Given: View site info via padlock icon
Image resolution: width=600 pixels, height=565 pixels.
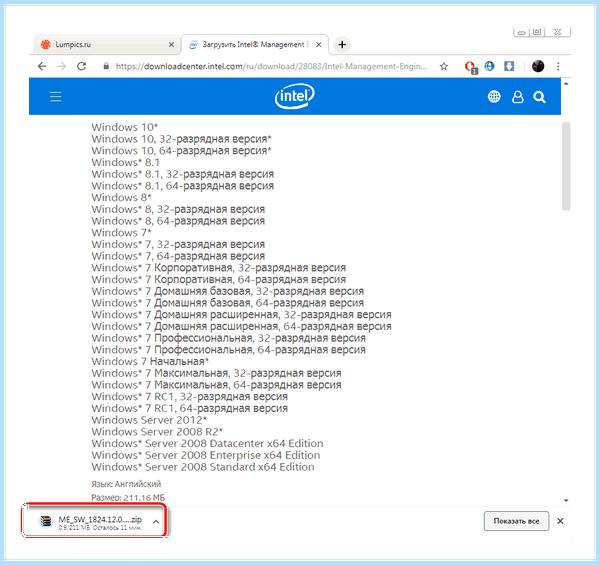Looking at the screenshot, I should click(106, 66).
